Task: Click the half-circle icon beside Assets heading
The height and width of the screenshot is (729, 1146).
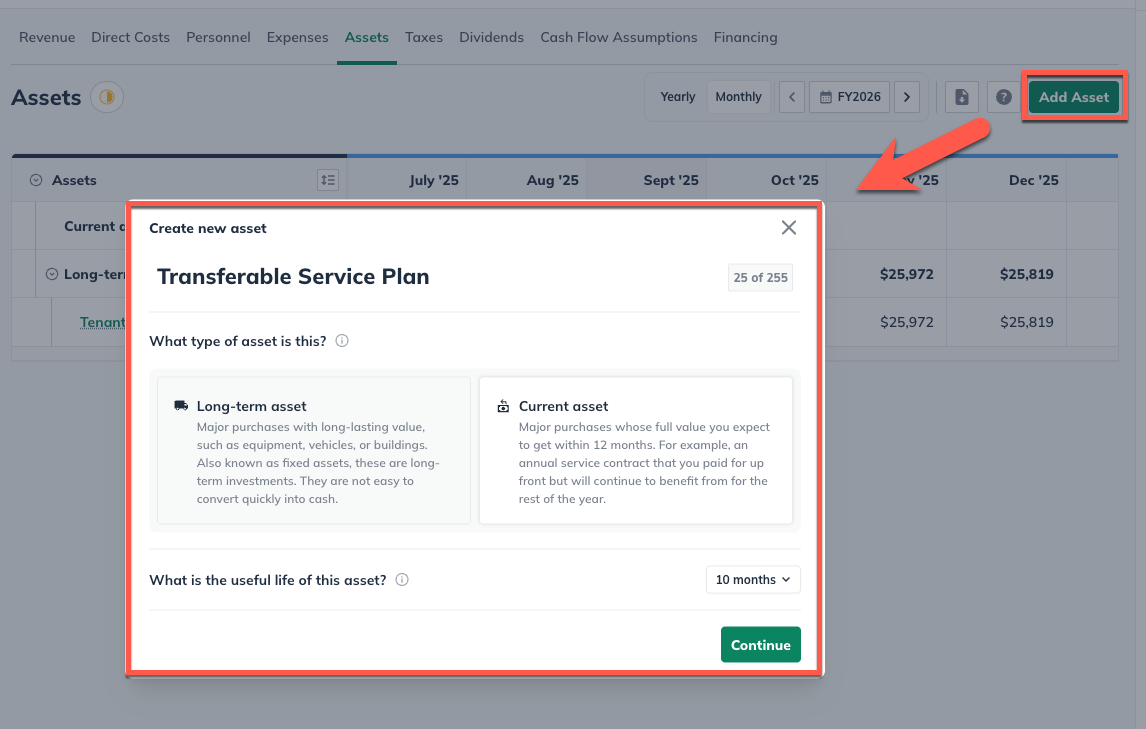Action: coord(106,97)
